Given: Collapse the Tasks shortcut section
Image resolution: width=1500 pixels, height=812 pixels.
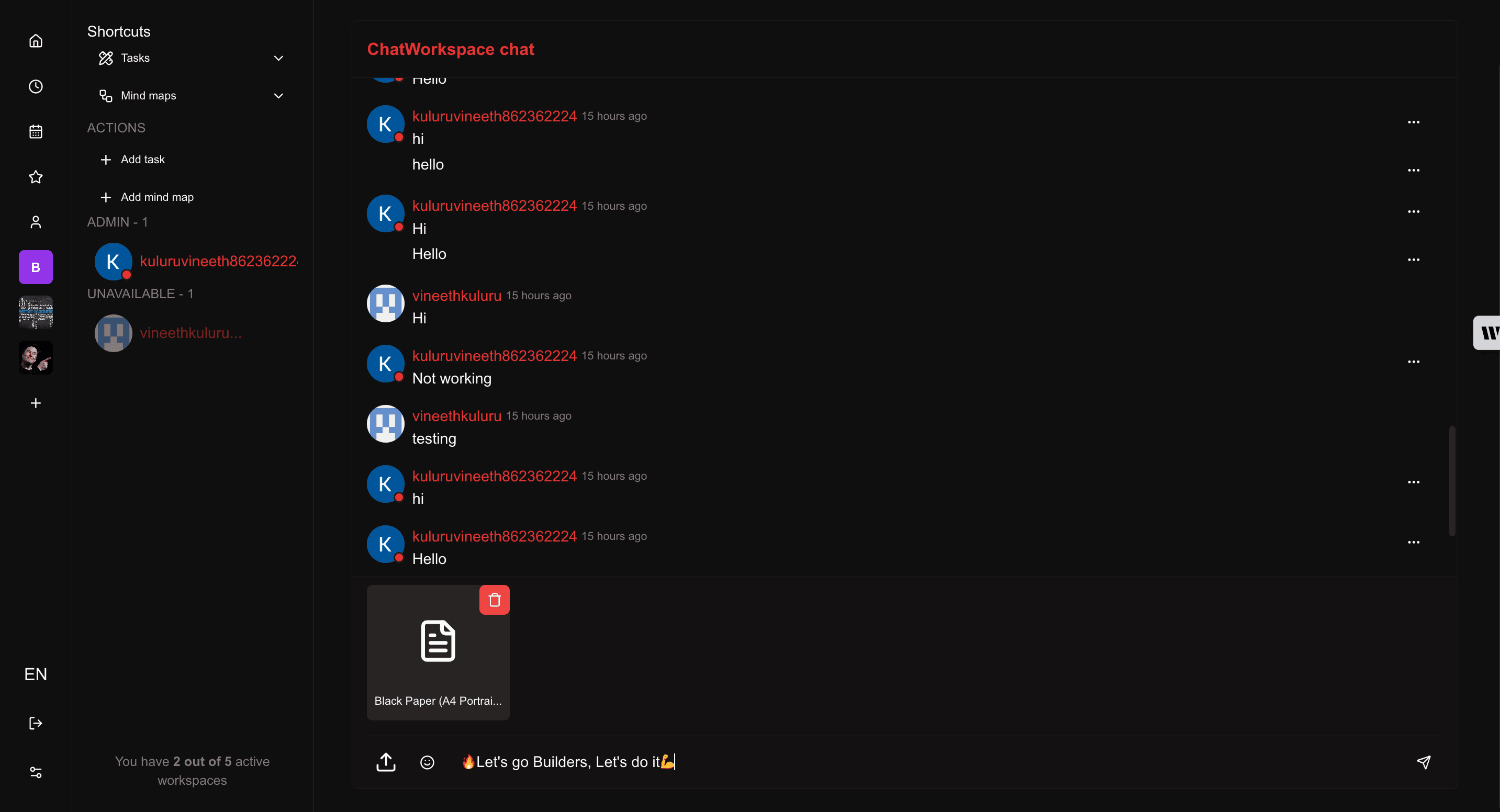Looking at the screenshot, I should pos(278,58).
